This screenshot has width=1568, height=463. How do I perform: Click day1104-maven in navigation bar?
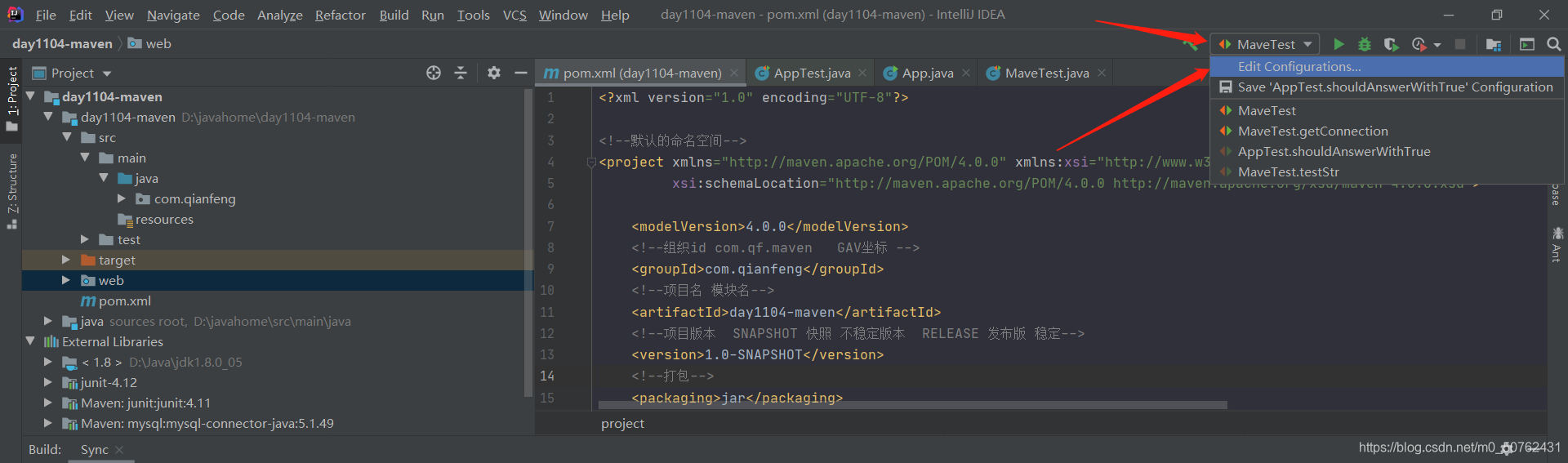pyautogui.click(x=62, y=44)
